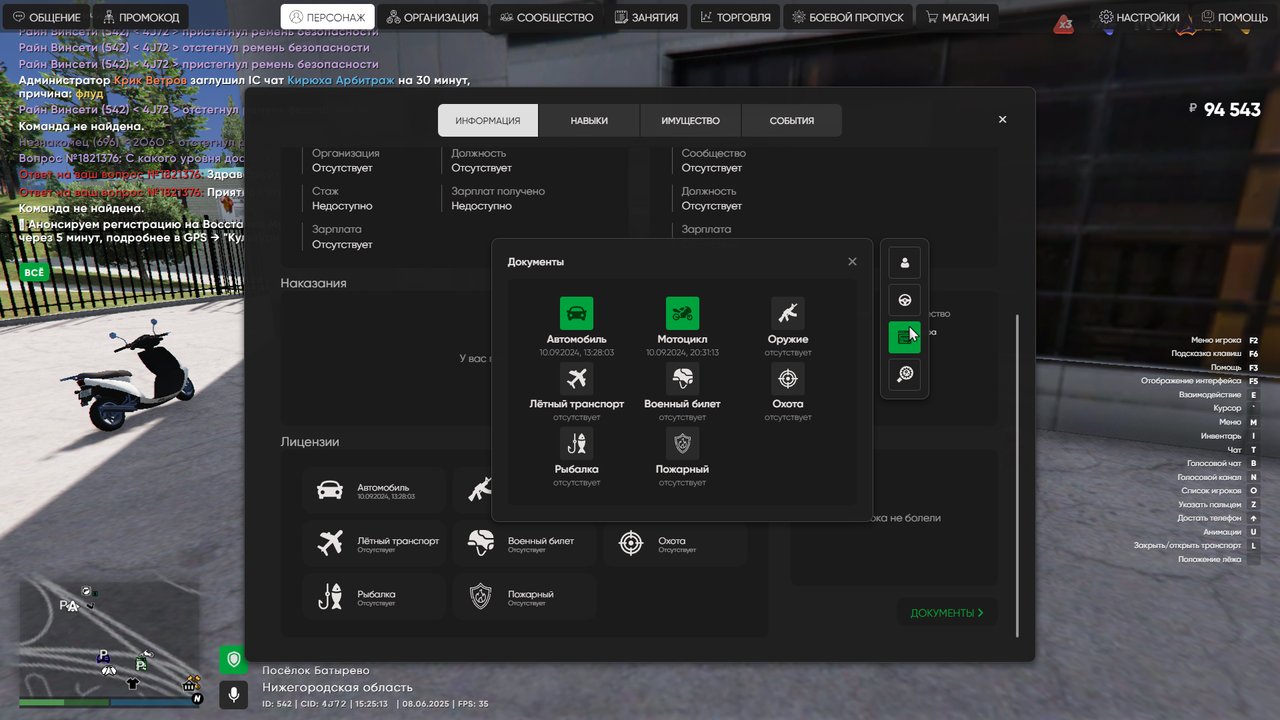Open the Рыбалка document in Документы popup
Image resolution: width=1280 pixels, height=720 pixels.
[576, 457]
